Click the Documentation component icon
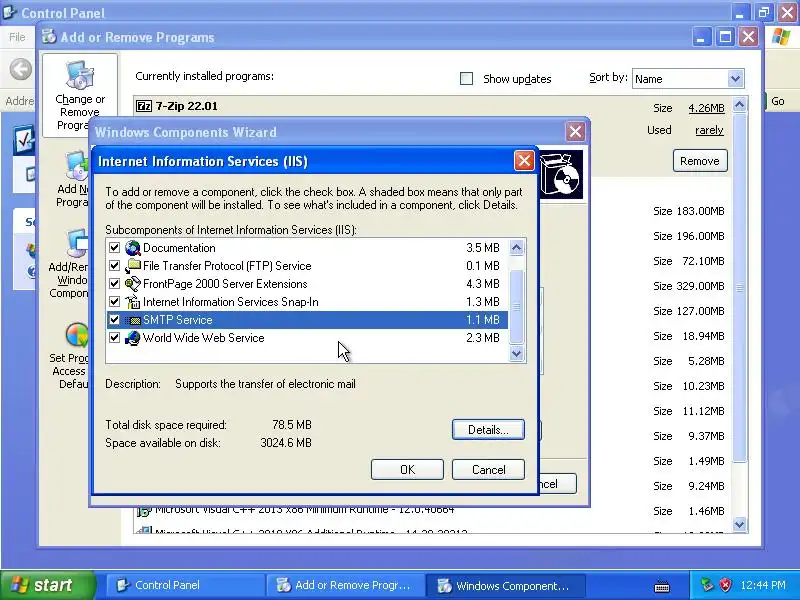The image size is (800, 600). (x=133, y=248)
